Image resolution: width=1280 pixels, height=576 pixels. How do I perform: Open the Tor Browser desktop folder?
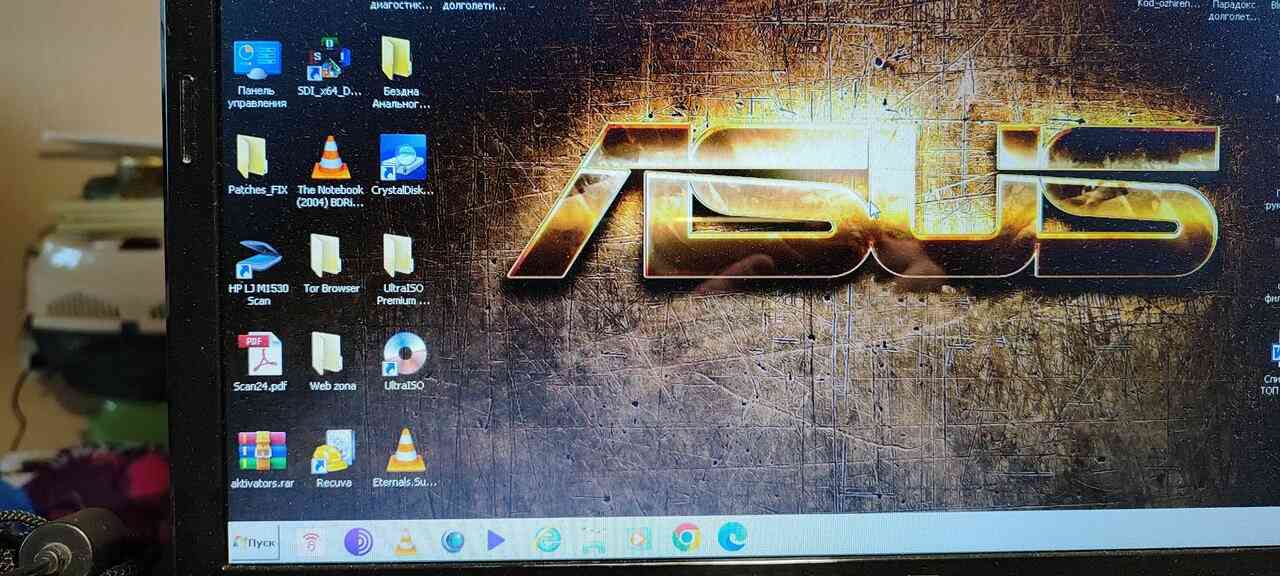tap(331, 265)
